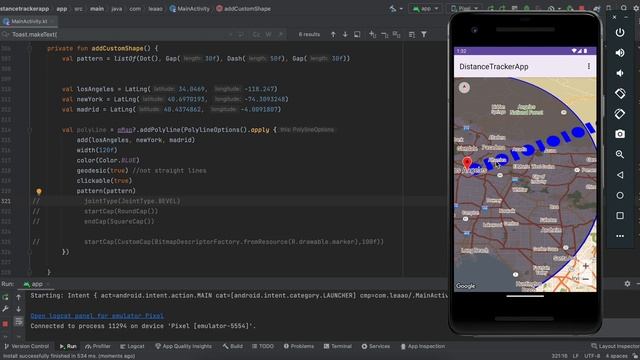Open the Logcat tool window
This screenshot has height=360, width=640.
click(x=132, y=346)
